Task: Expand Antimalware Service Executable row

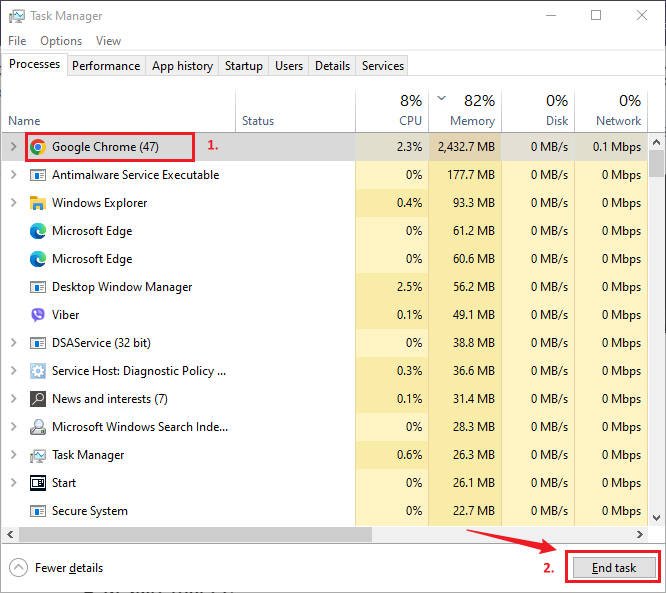Action: (14, 175)
